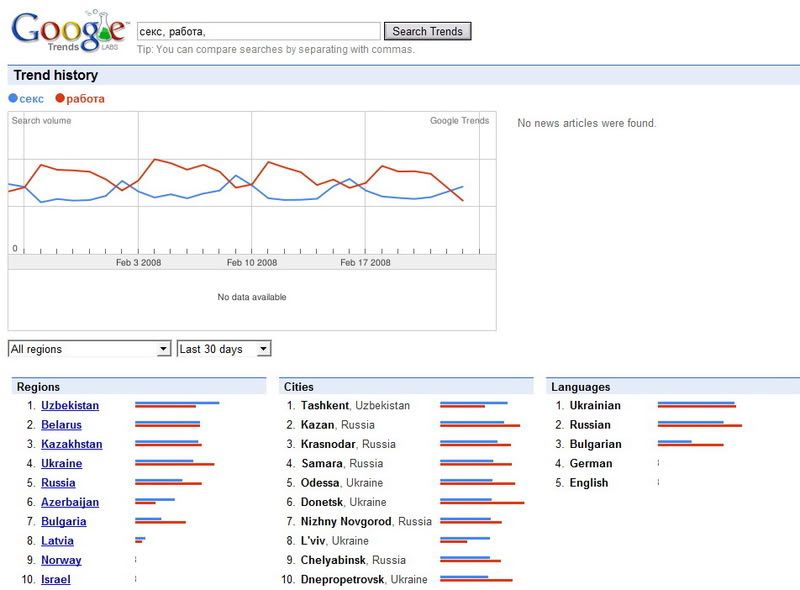The height and width of the screenshot is (590, 800).
Task: Select Kazakhstan in the Regions list
Action: (71, 444)
